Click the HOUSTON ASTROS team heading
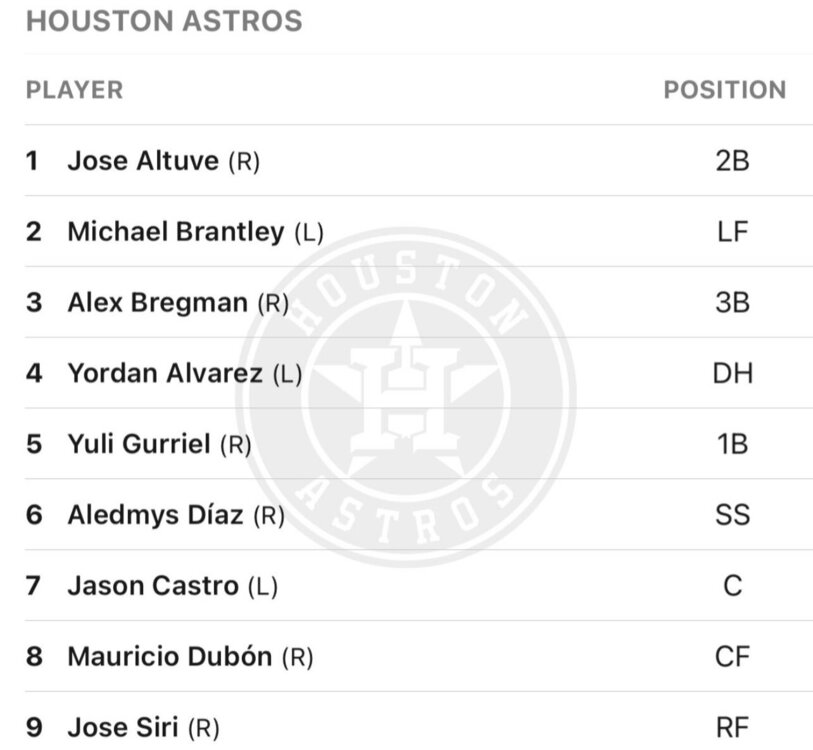This screenshot has width=813, height=750. click(x=164, y=21)
